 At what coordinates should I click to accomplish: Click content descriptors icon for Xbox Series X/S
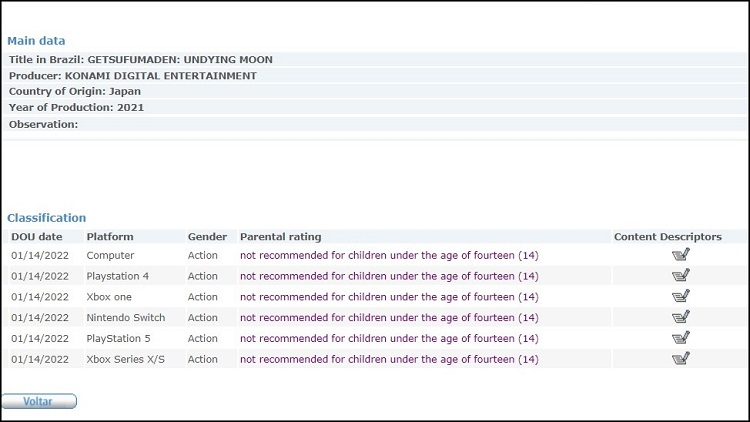pyautogui.click(x=681, y=359)
